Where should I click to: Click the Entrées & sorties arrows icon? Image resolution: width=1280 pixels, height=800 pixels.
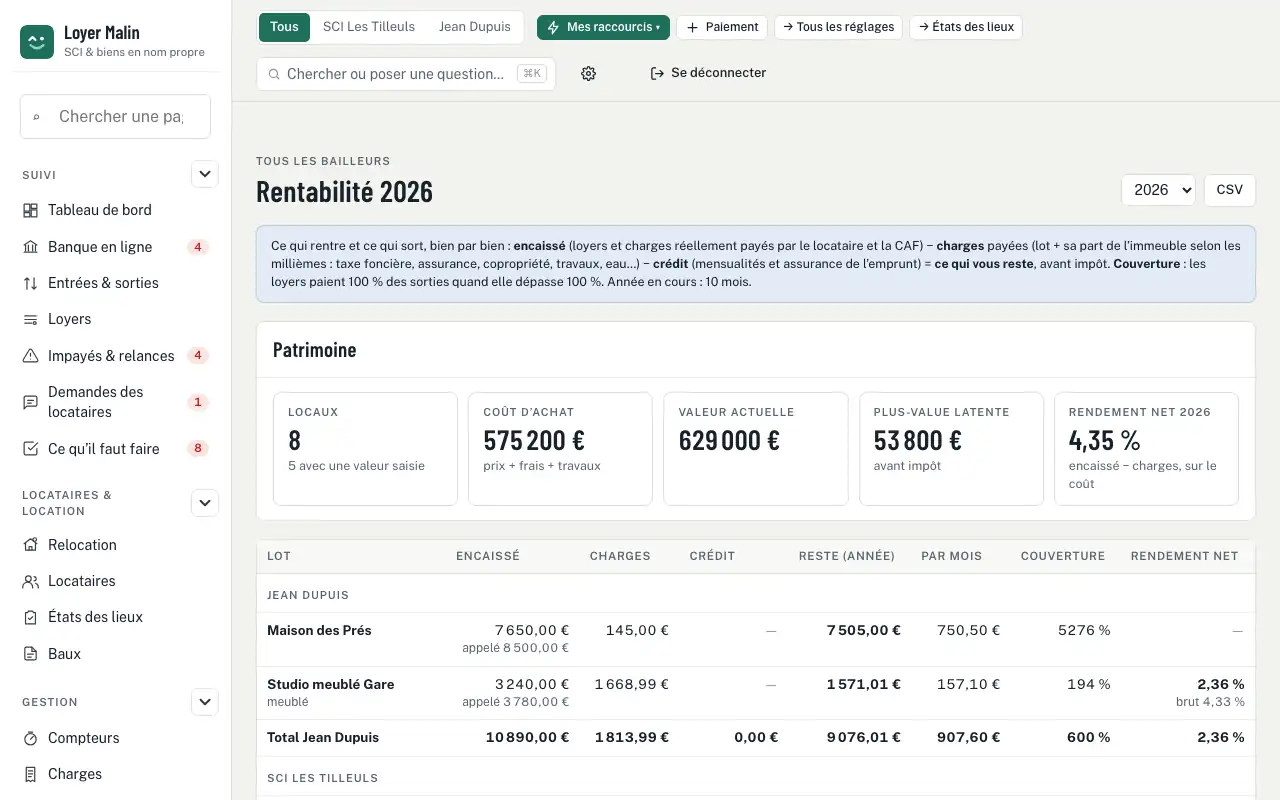(30, 283)
